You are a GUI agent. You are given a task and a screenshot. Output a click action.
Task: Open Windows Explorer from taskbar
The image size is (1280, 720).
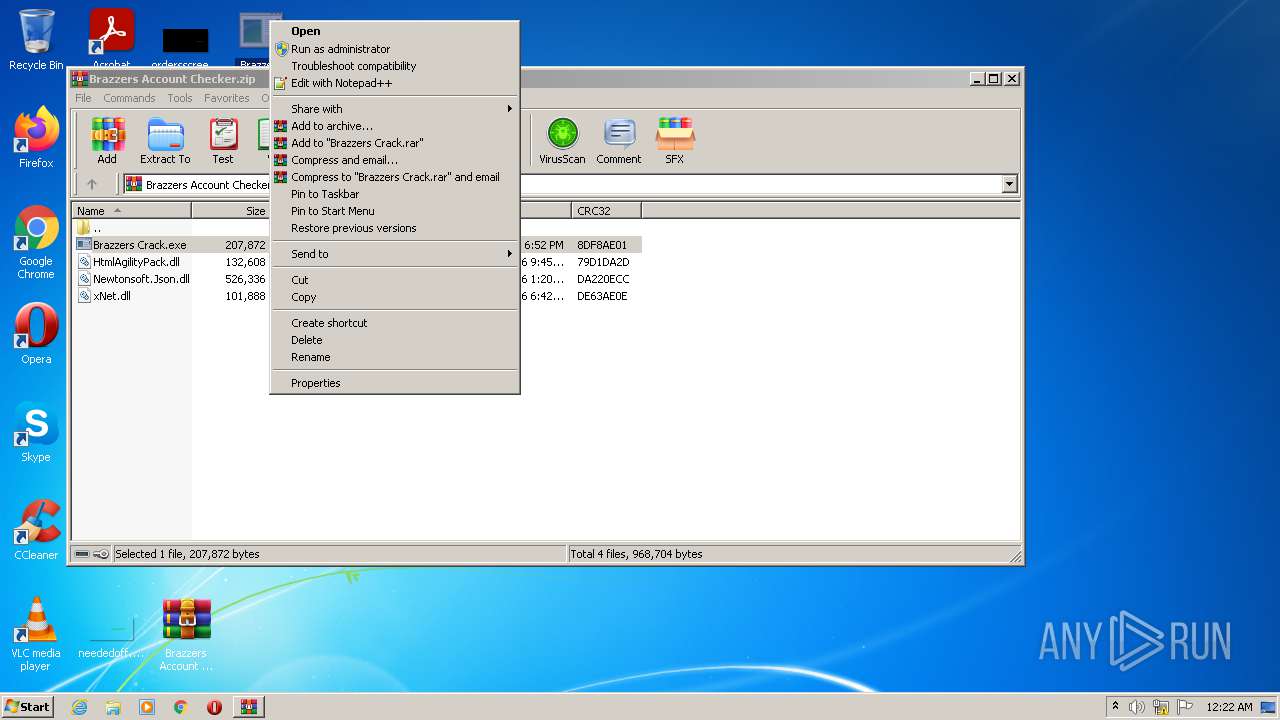(113, 707)
